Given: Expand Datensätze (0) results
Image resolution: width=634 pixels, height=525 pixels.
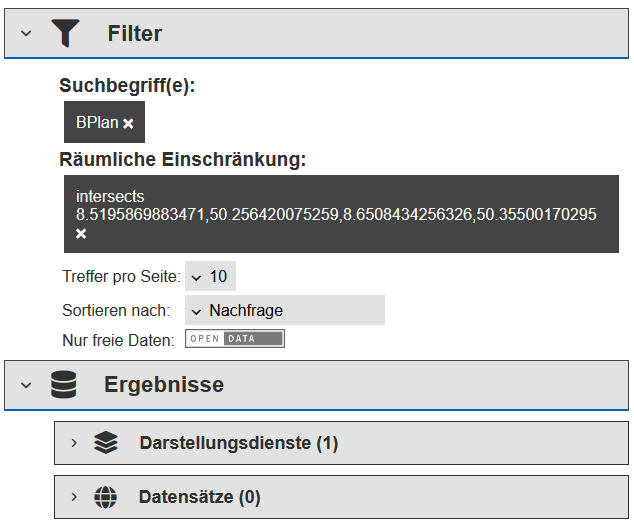Looking at the screenshot, I should 74,497.
